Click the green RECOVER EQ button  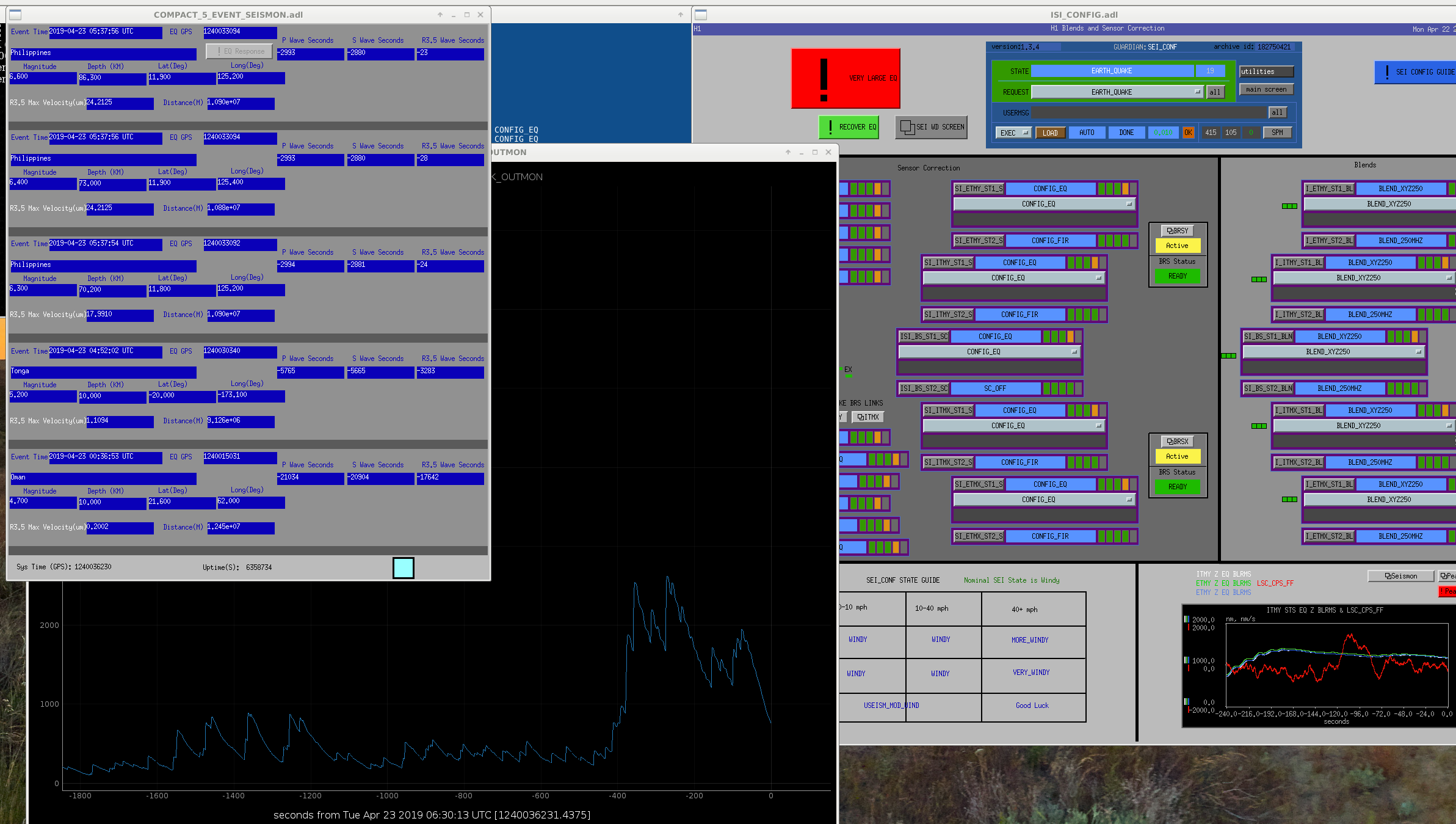pos(849,127)
